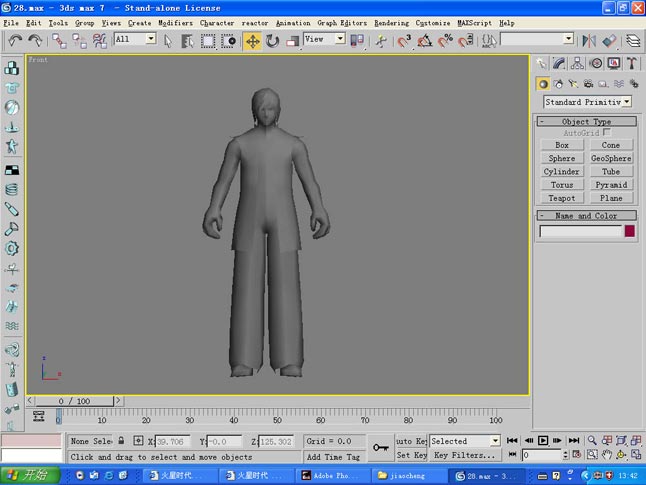The image size is (646, 485).
Task: Open the Graph Editors menu
Action: pos(342,23)
